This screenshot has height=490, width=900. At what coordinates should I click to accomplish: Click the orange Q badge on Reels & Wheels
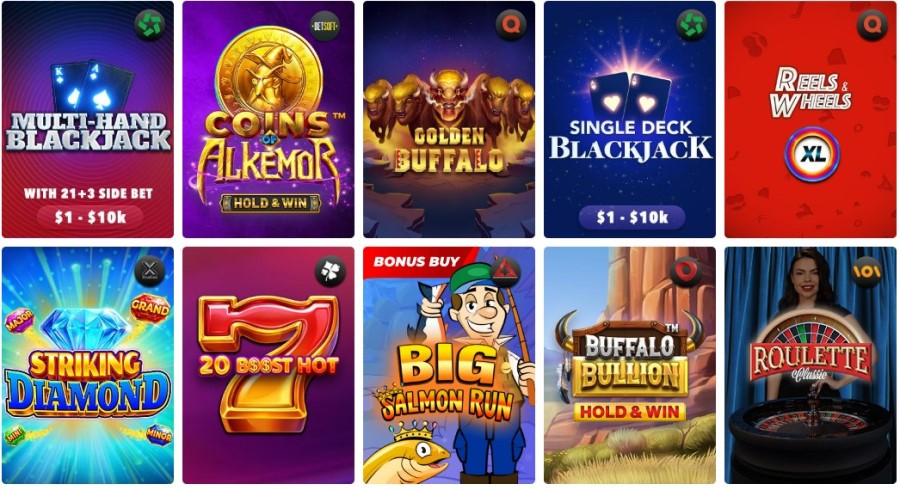click(x=872, y=25)
